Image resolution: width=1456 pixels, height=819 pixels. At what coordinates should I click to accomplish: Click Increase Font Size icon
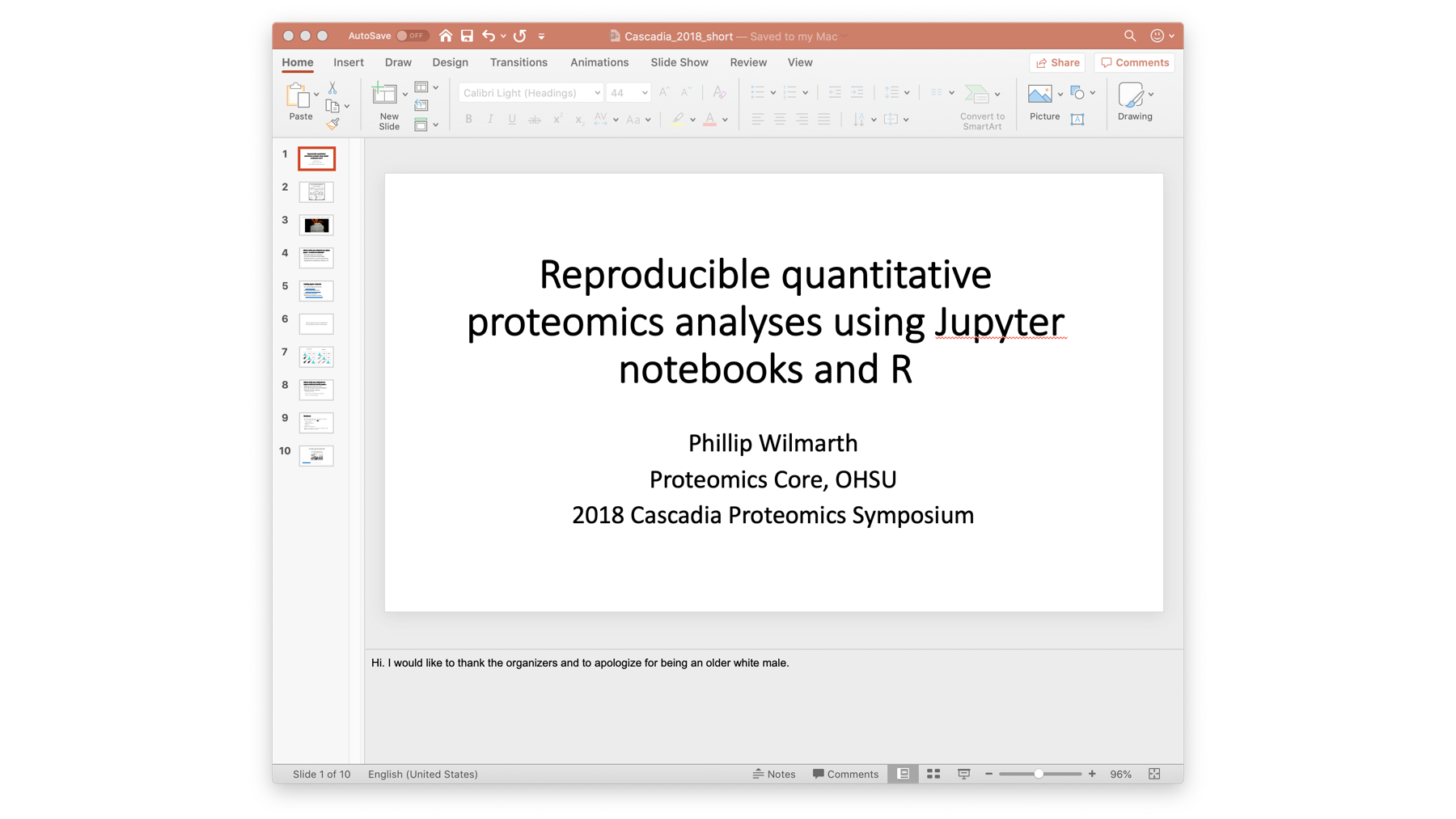click(664, 92)
